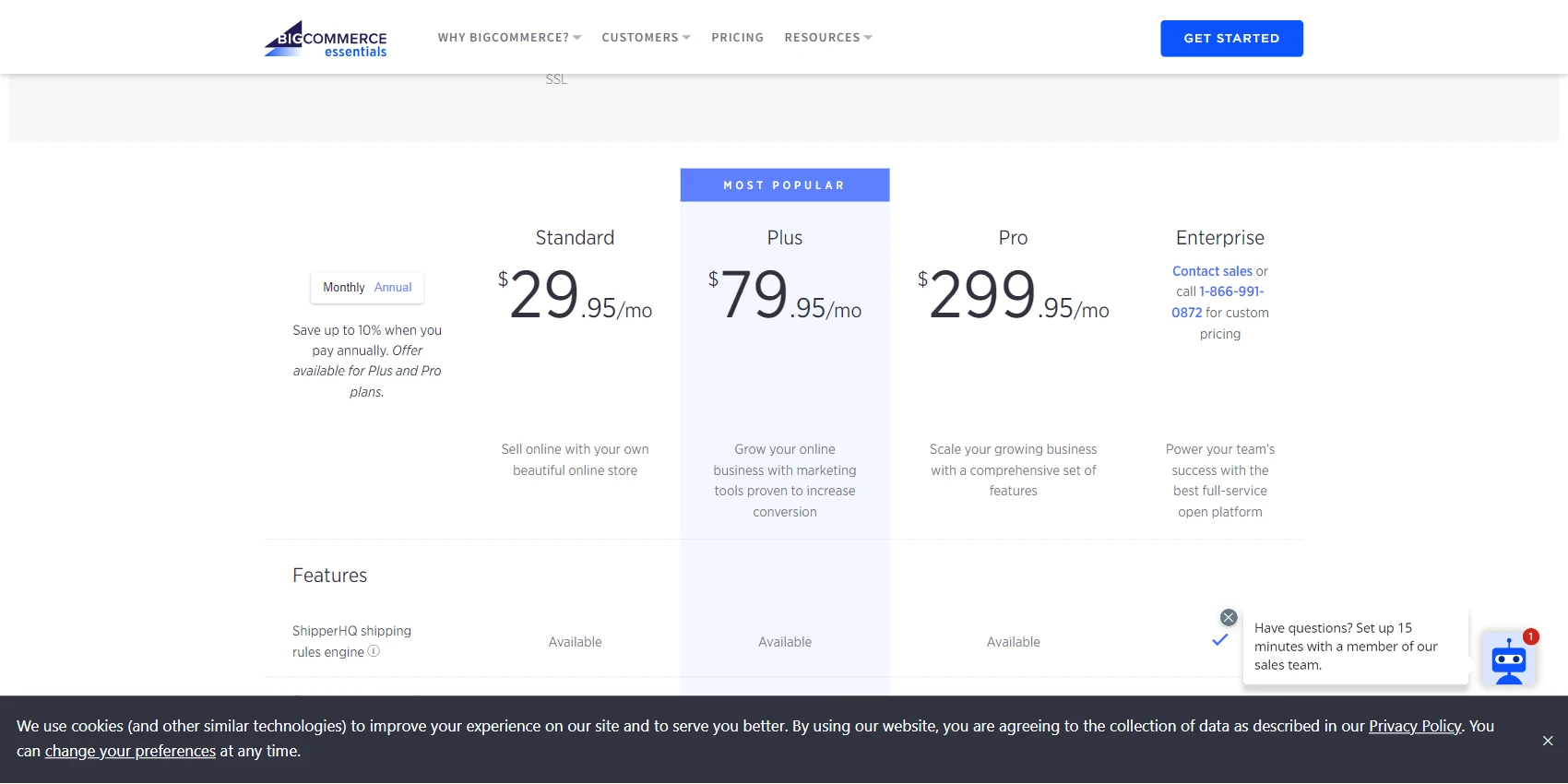
Task: Dismiss the chat prompt popup
Action: tap(1229, 618)
